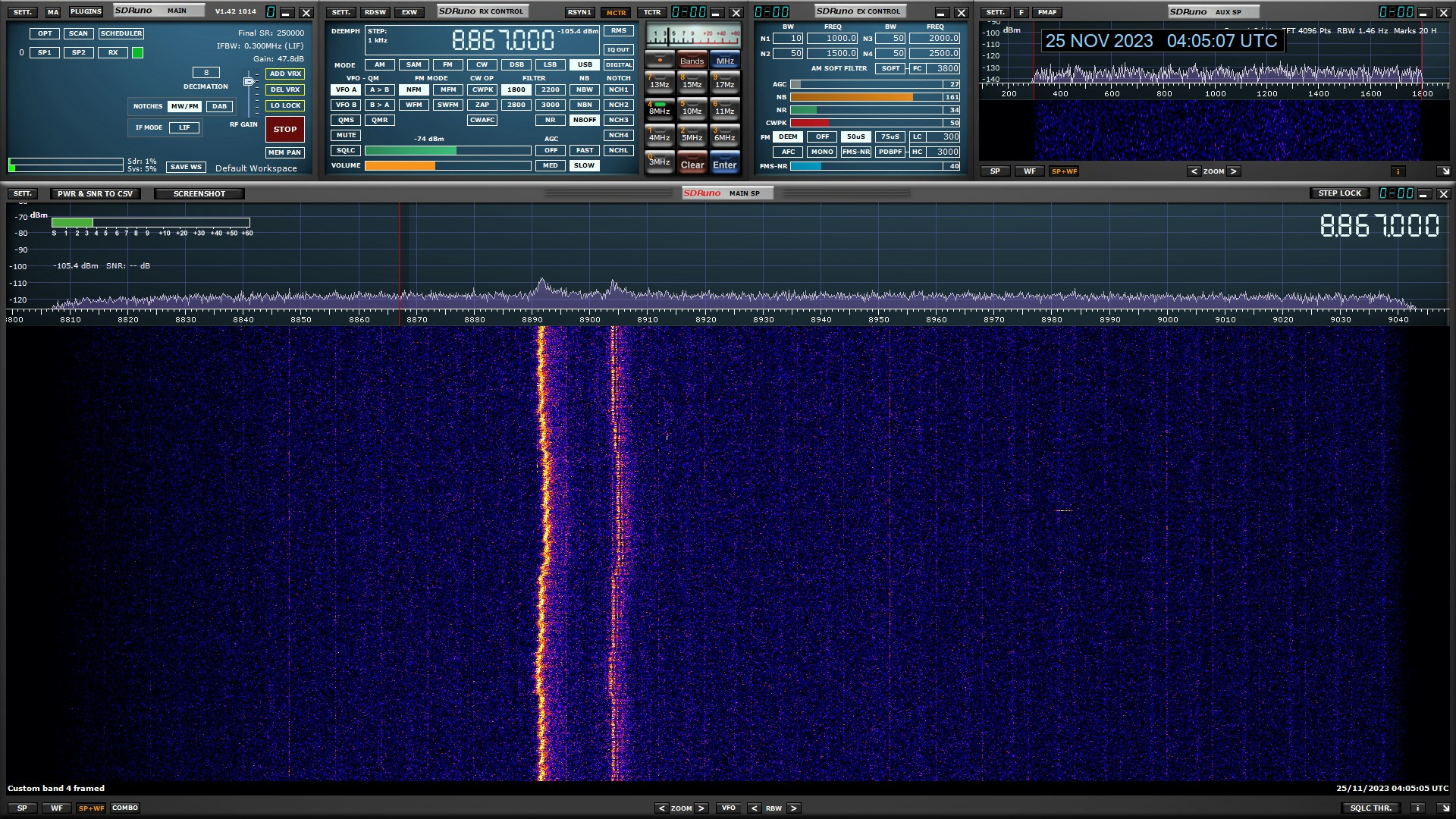Click the info 'i' button in Main SP
This screenshot has width=1456, height=819.
[1417, 808]
